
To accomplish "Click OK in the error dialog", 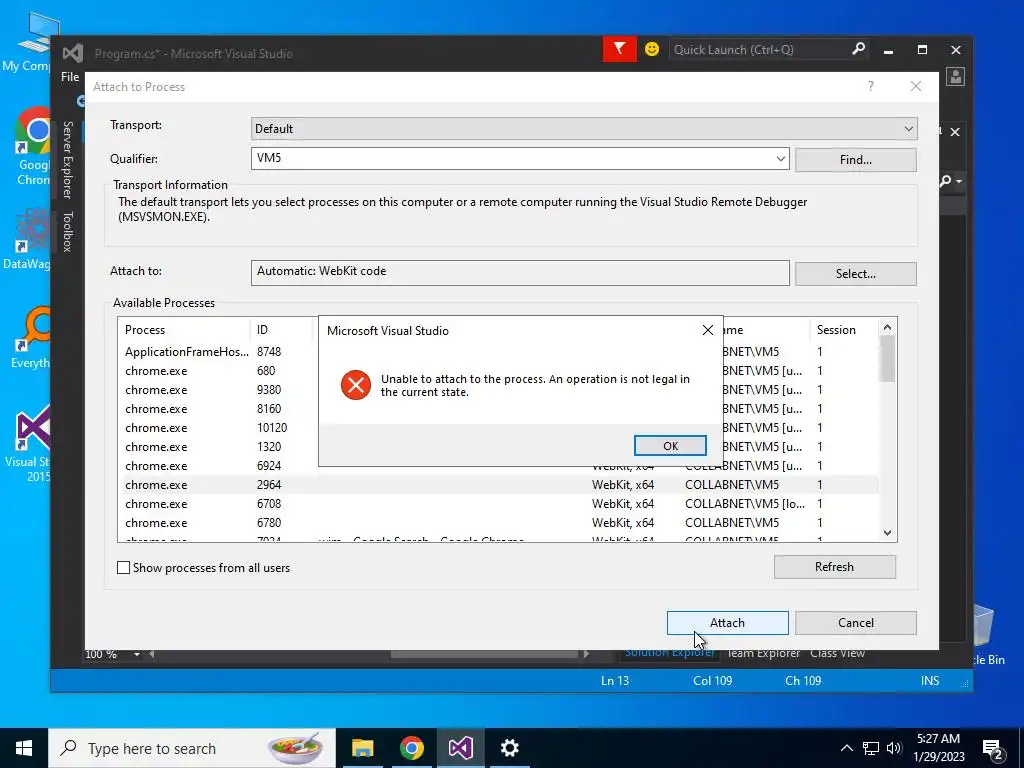I will point(670,445).
